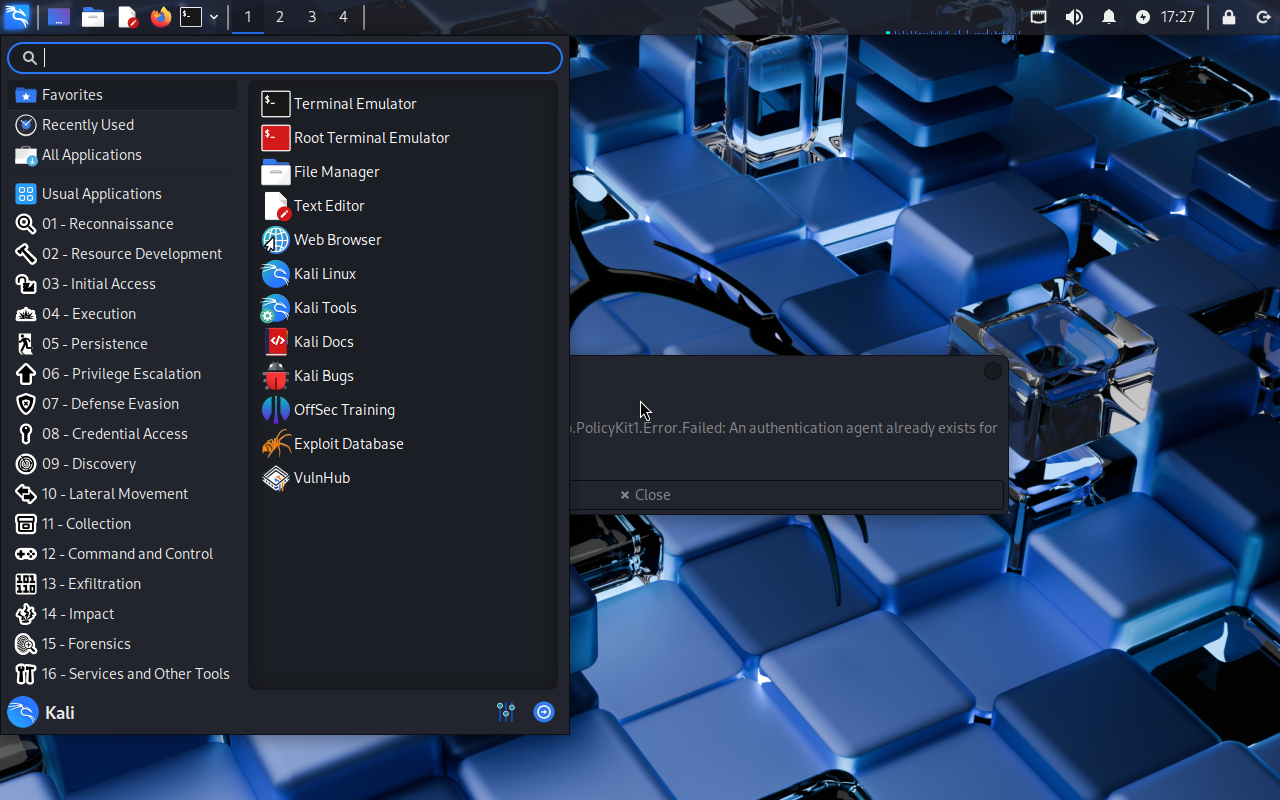Launch Root Terminal Emulator

coord(402,138)
